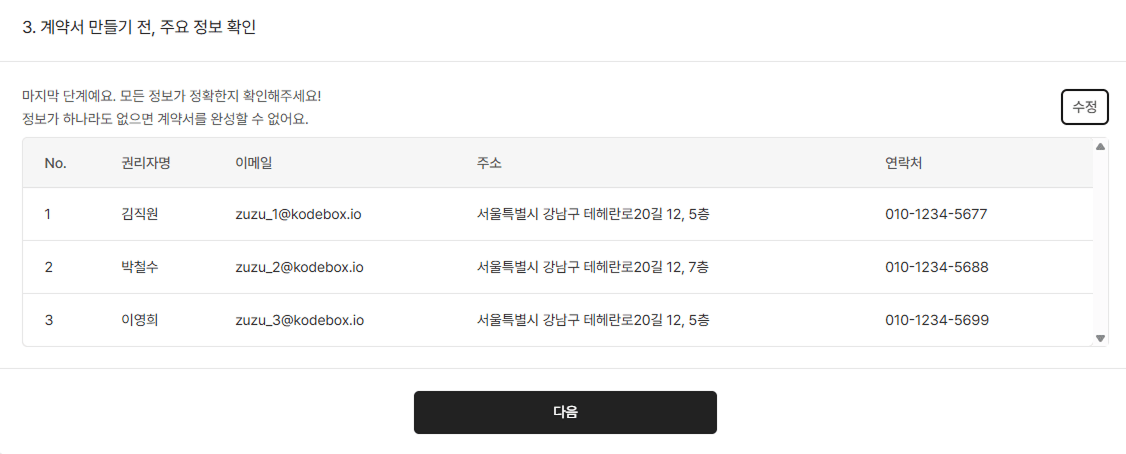Click the table scrollbar up arrow
Image resolution: width=1126 pixels, height=454 pixels.
click(1101, 147)
